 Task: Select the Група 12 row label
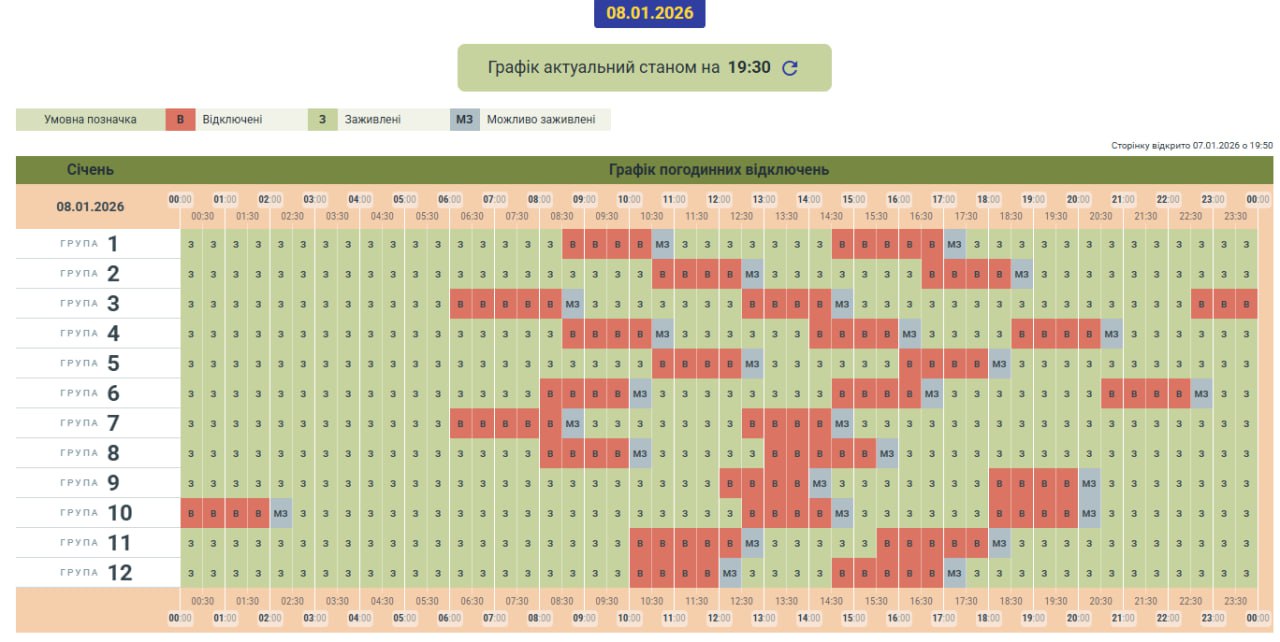[90, 573]
